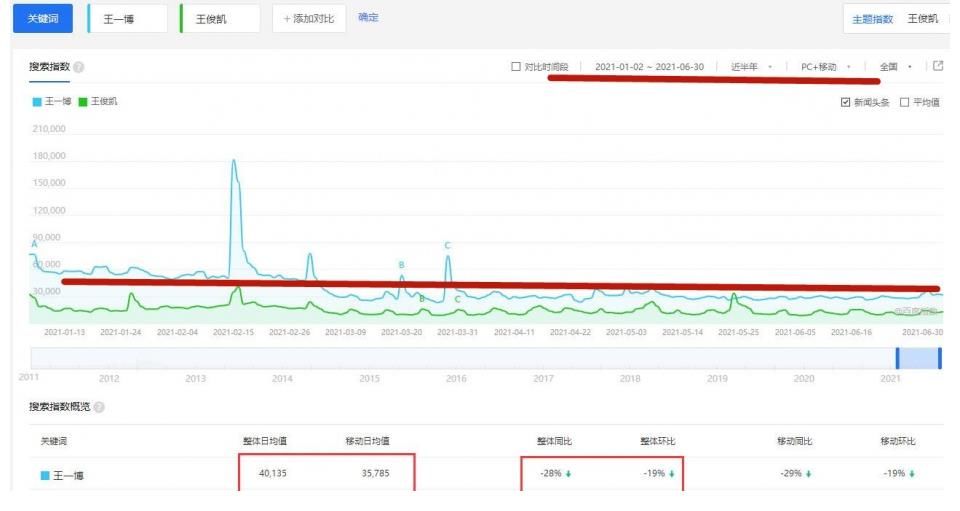Click the 2021-02-15 axis date label
Image resolution: width=960 pixels, height=511 pixels.
(233, 332)
